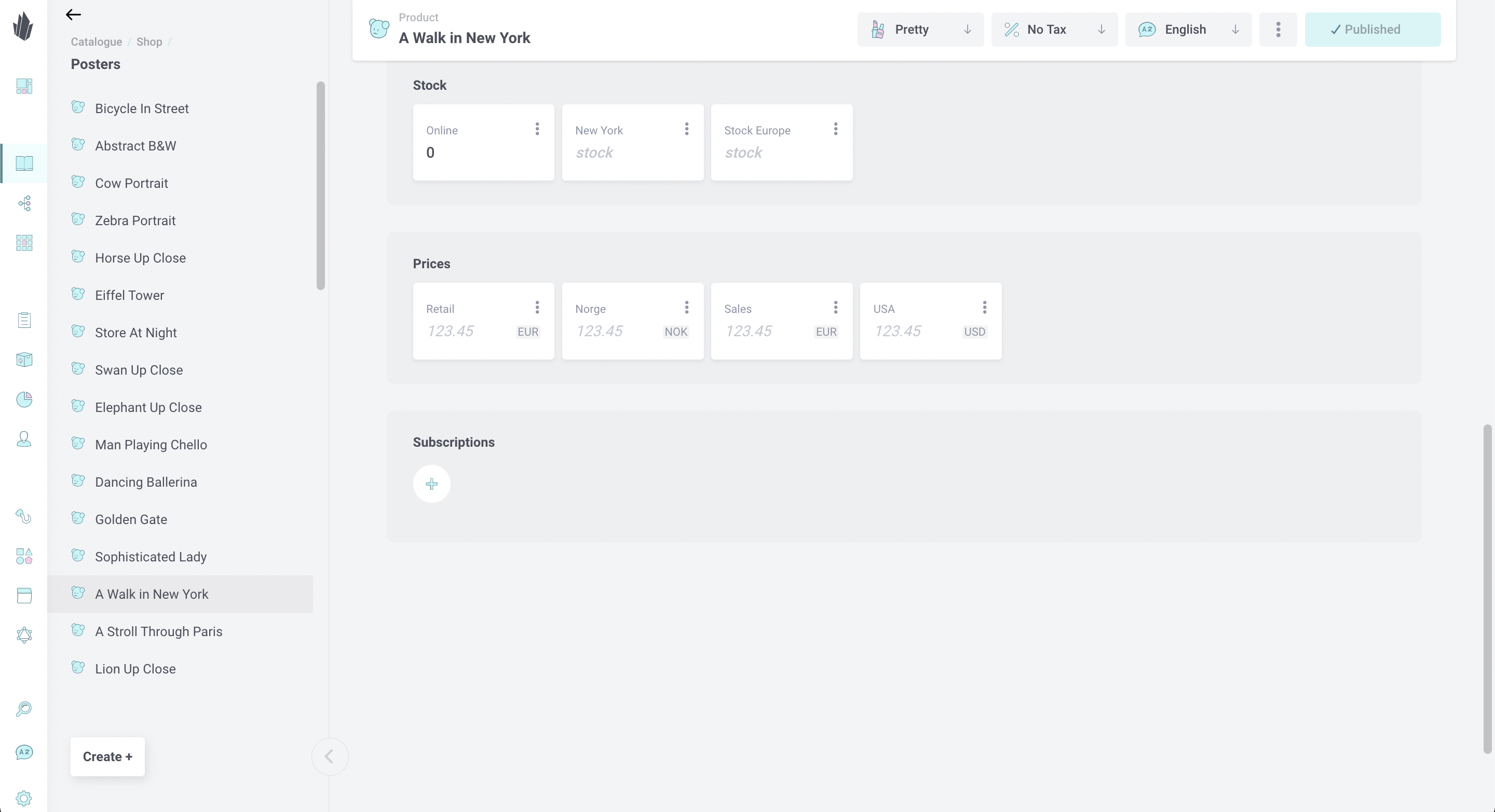
Task: Click the Crystallize logo icon
Action: [x=23, y=26]
